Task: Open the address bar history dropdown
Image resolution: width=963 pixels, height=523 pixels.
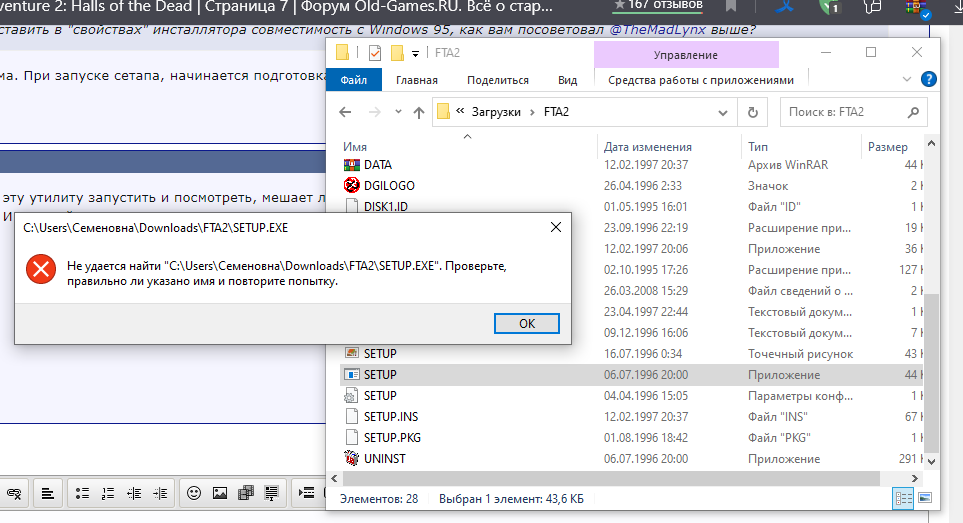Action: pos(723,112)
